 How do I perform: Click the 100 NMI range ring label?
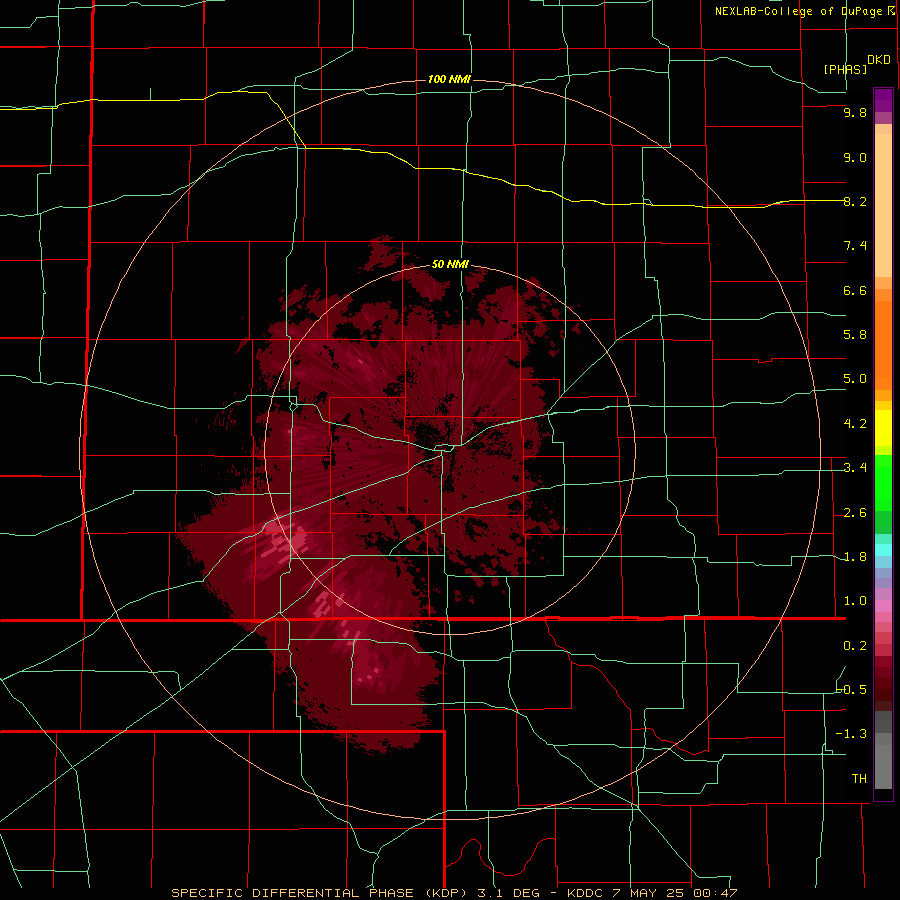[x=449, y=79]
